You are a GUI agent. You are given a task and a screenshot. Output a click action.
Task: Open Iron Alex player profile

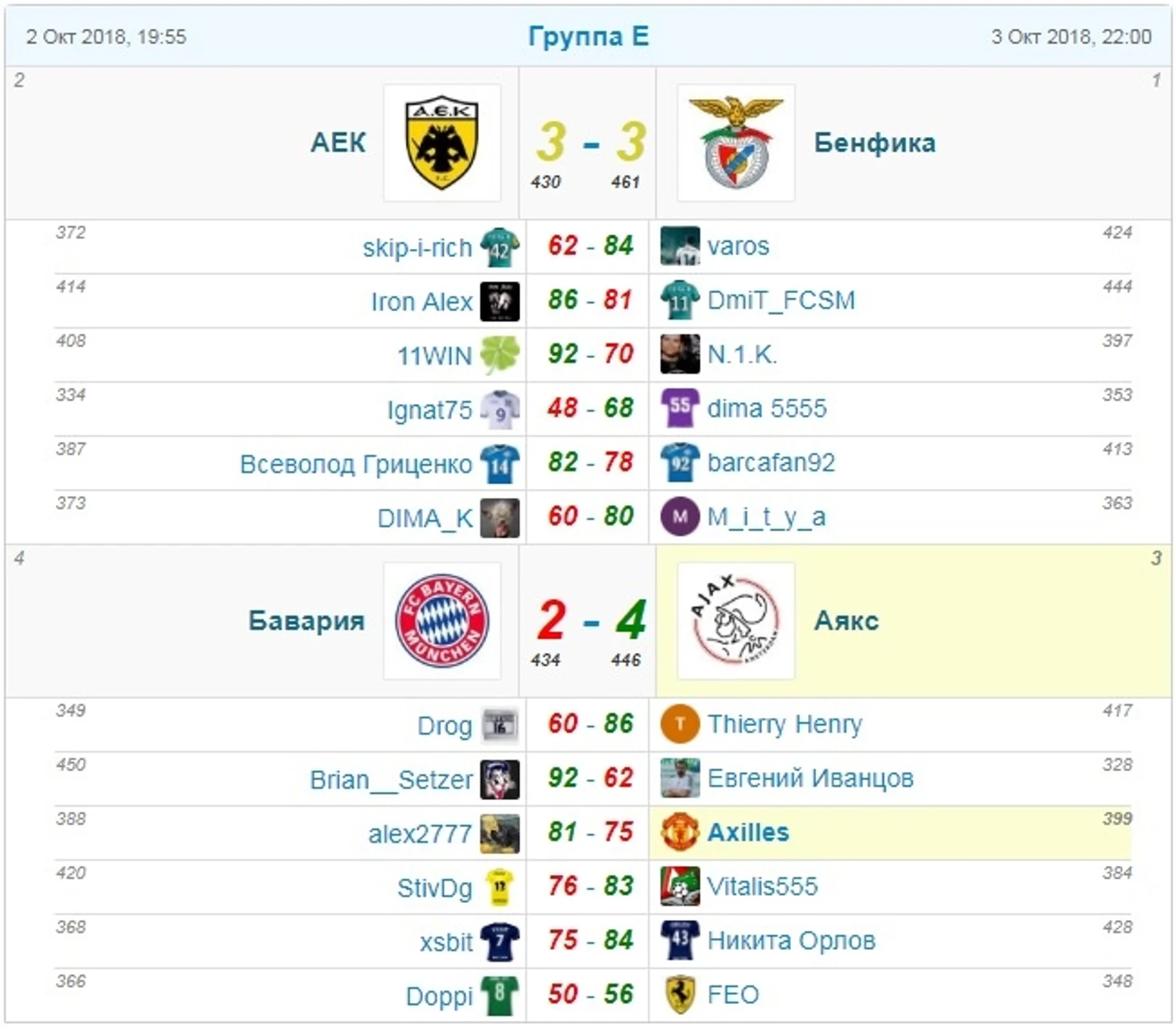click(x=420, y=301)
